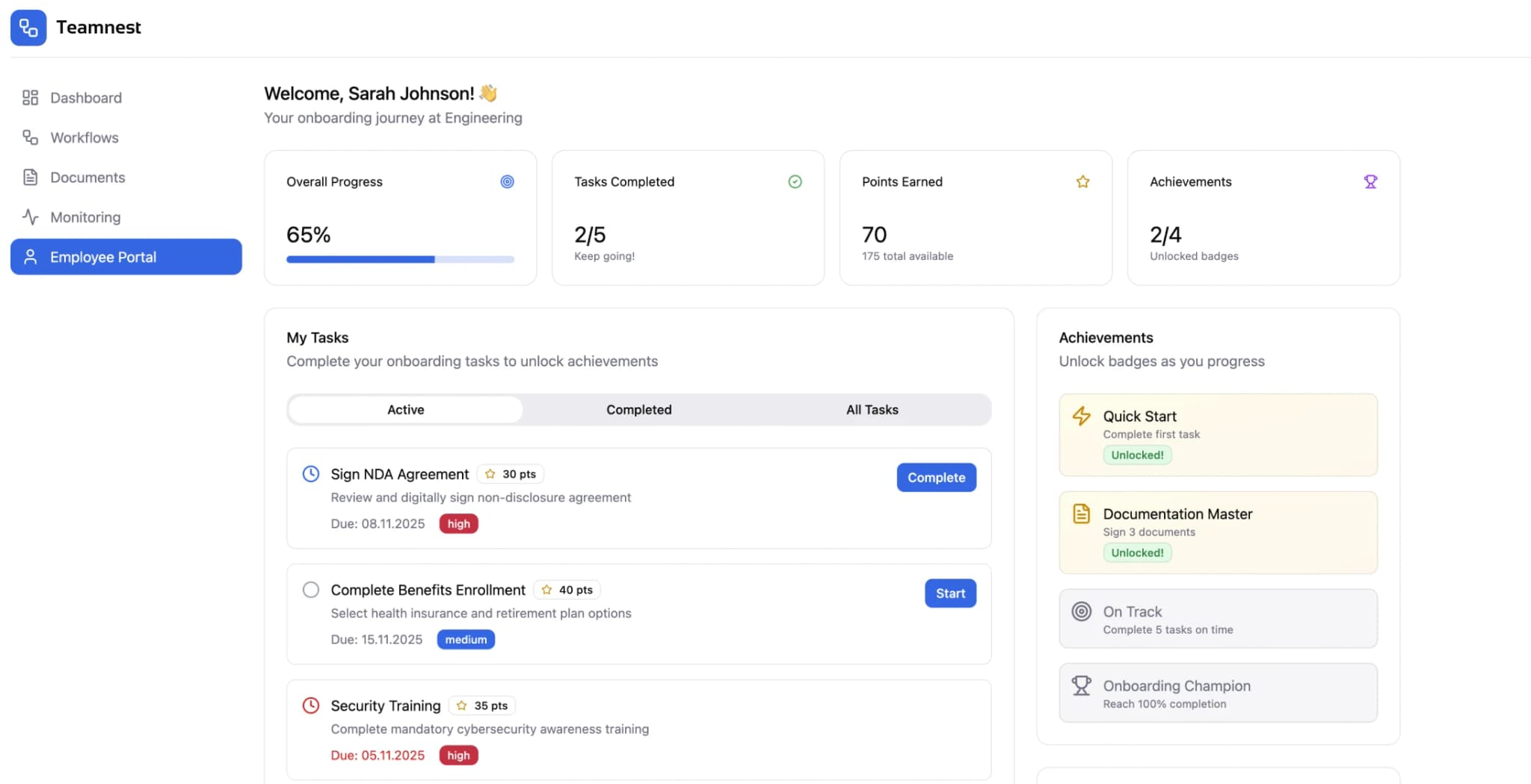Open the Documents icon

(x=30, y=177)
